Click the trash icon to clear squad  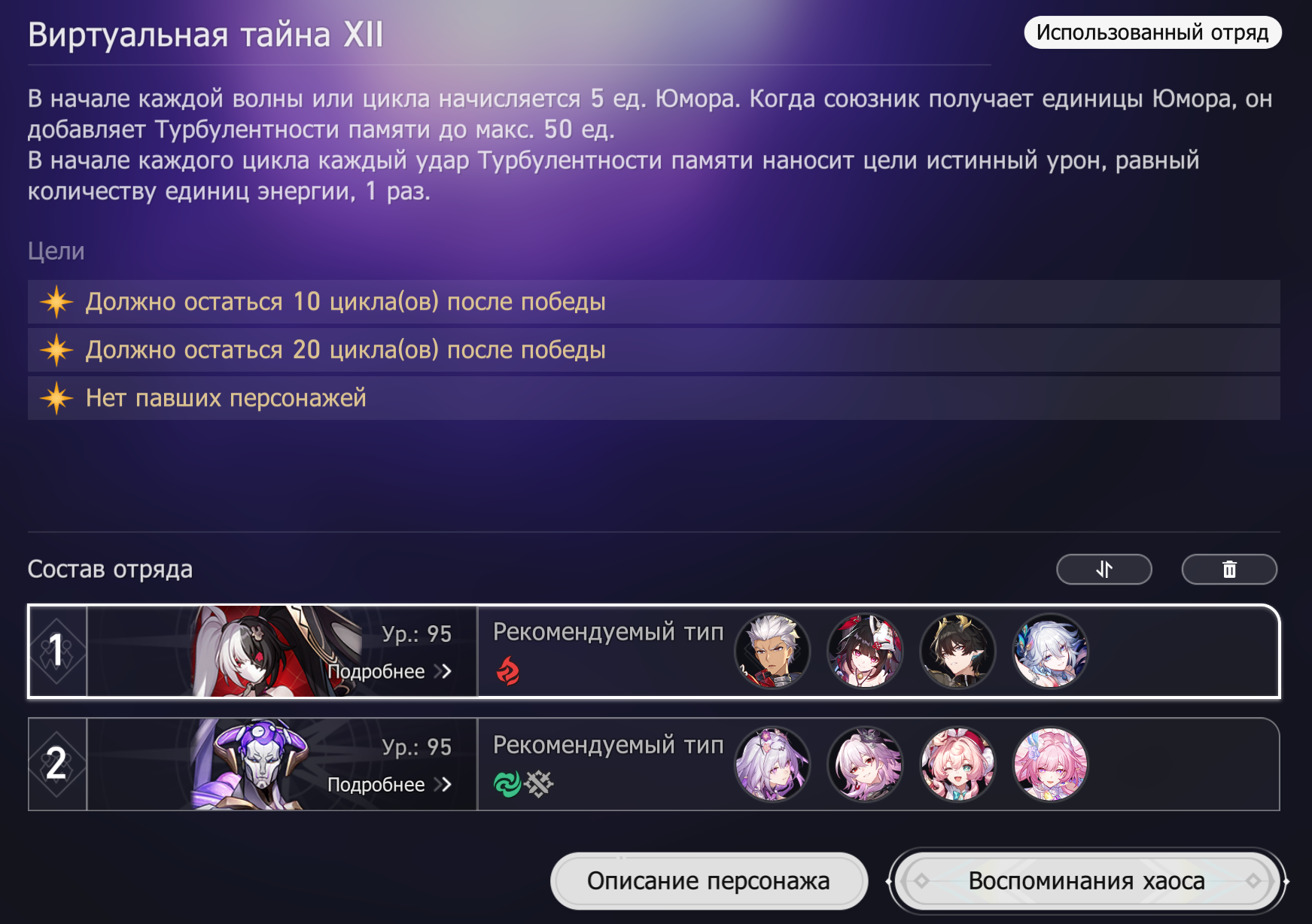coord(1229,569)
